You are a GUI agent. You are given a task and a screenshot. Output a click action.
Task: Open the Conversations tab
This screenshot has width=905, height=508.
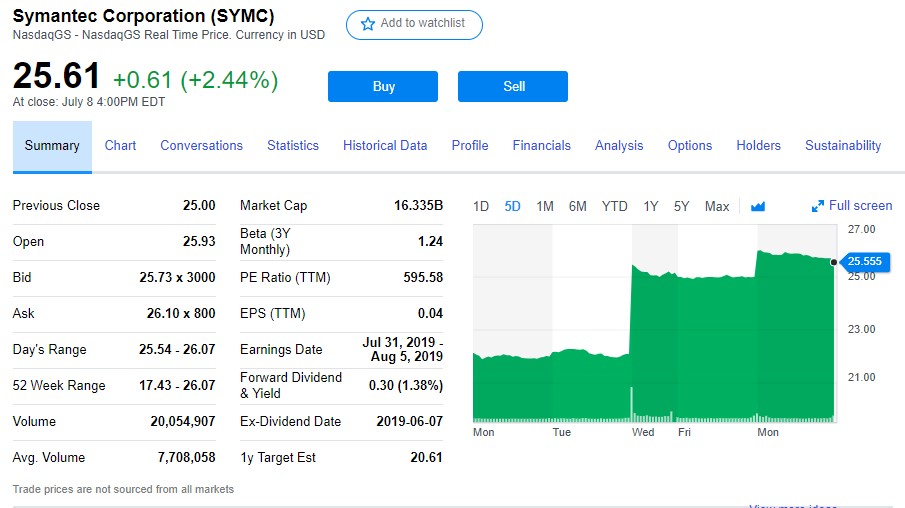point(201,145)
